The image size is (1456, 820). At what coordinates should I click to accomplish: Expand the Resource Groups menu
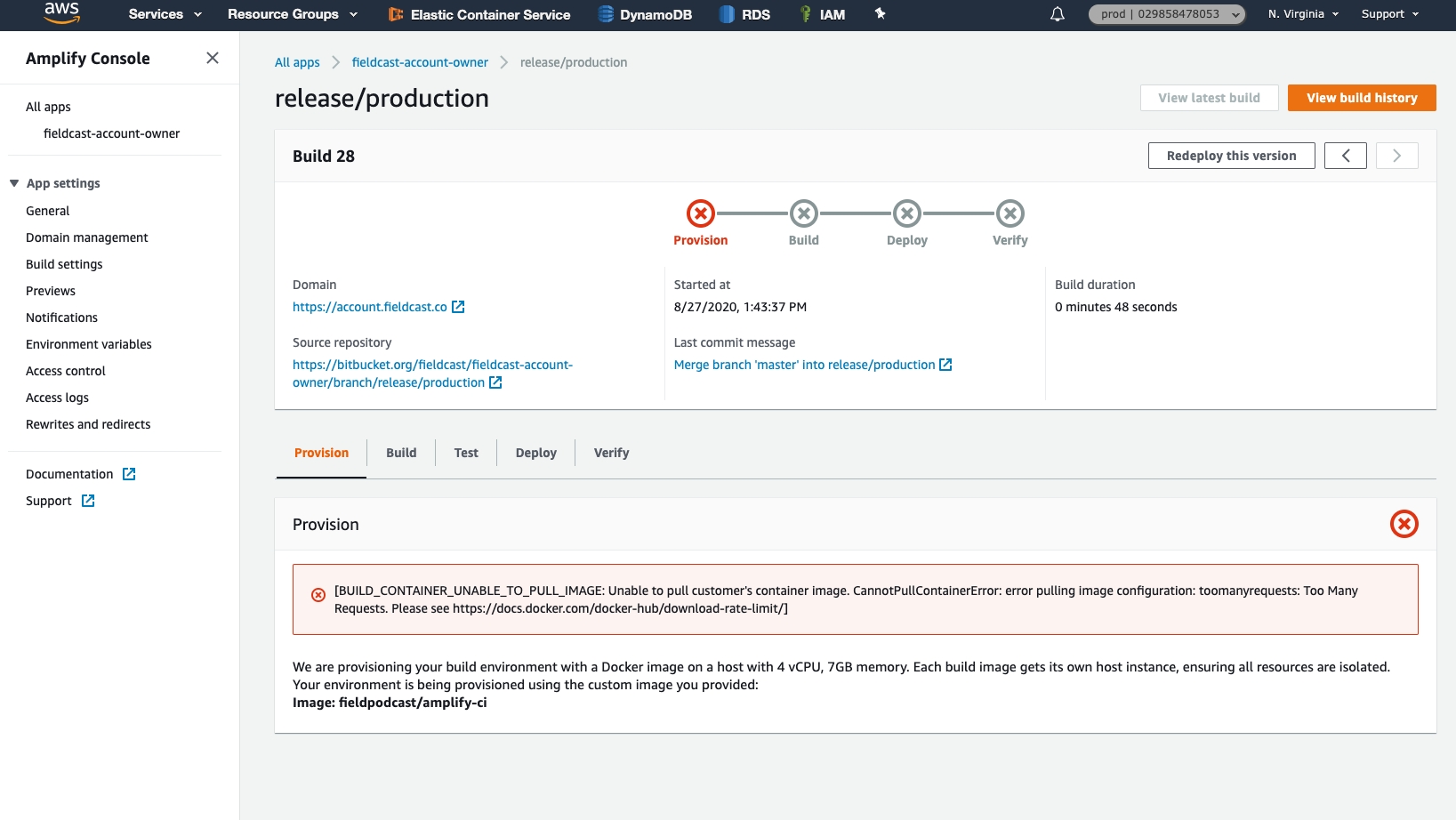pyautogui.click(x=293, y=14)
